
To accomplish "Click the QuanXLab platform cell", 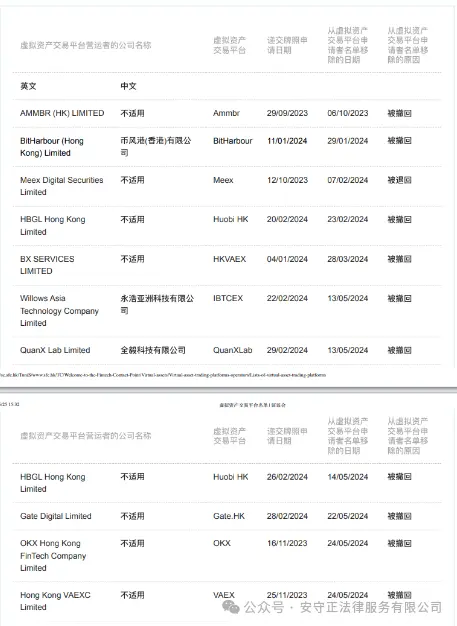I will point(233,350).
